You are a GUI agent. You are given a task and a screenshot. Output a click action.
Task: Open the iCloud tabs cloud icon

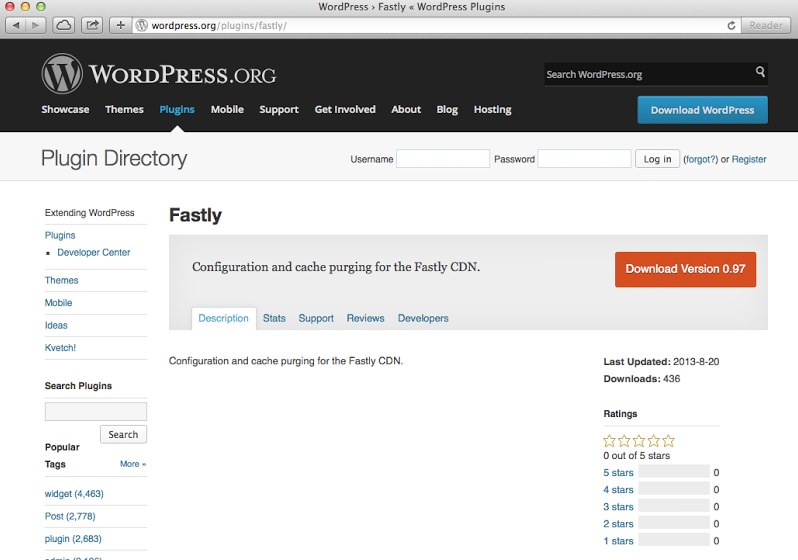pyautogui.click(x=64, y=25)
